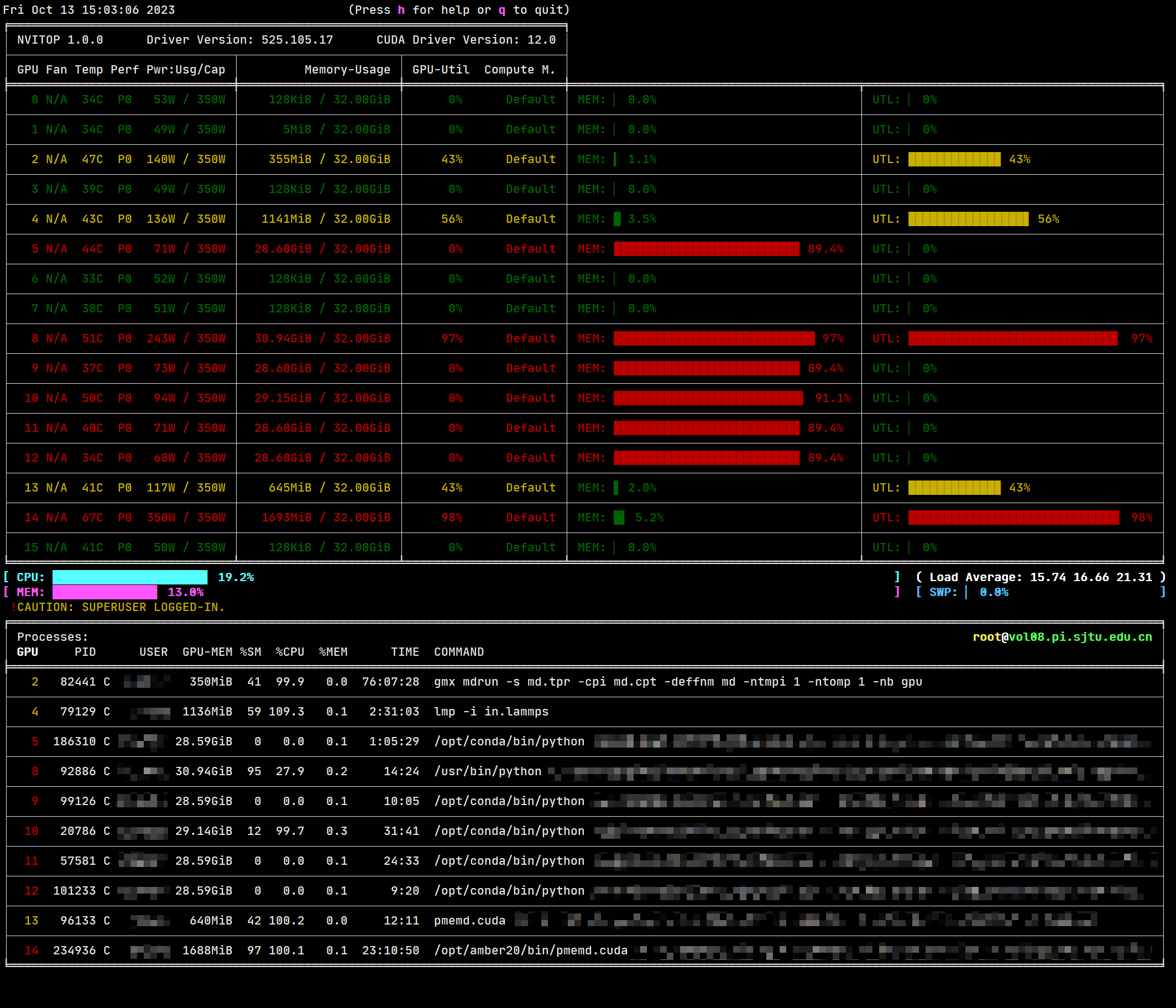Image resolution: width=1176 pixels, height=1008 pixels.
Task: Select process PID 57581
Action: (79, 861)
